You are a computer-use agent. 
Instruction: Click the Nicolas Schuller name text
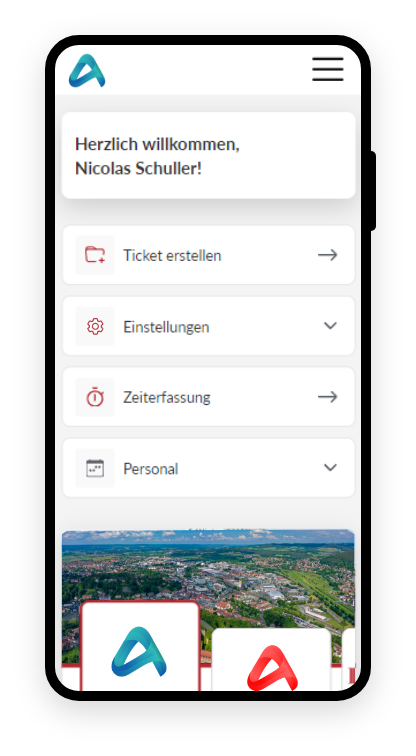[138, 169]
